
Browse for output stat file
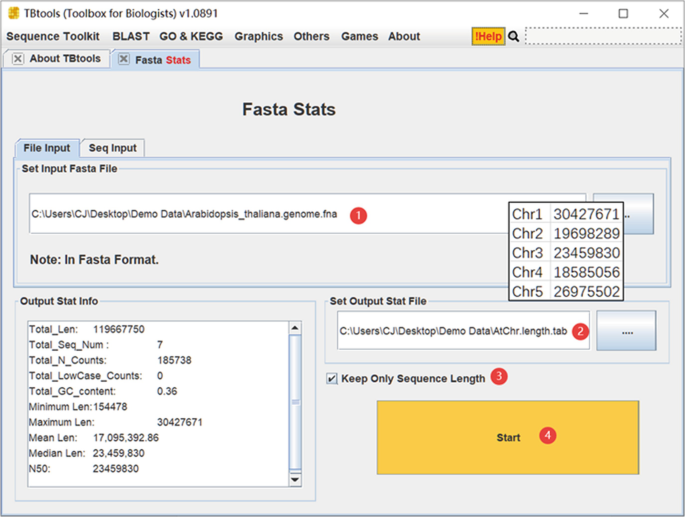coord(626,331)
